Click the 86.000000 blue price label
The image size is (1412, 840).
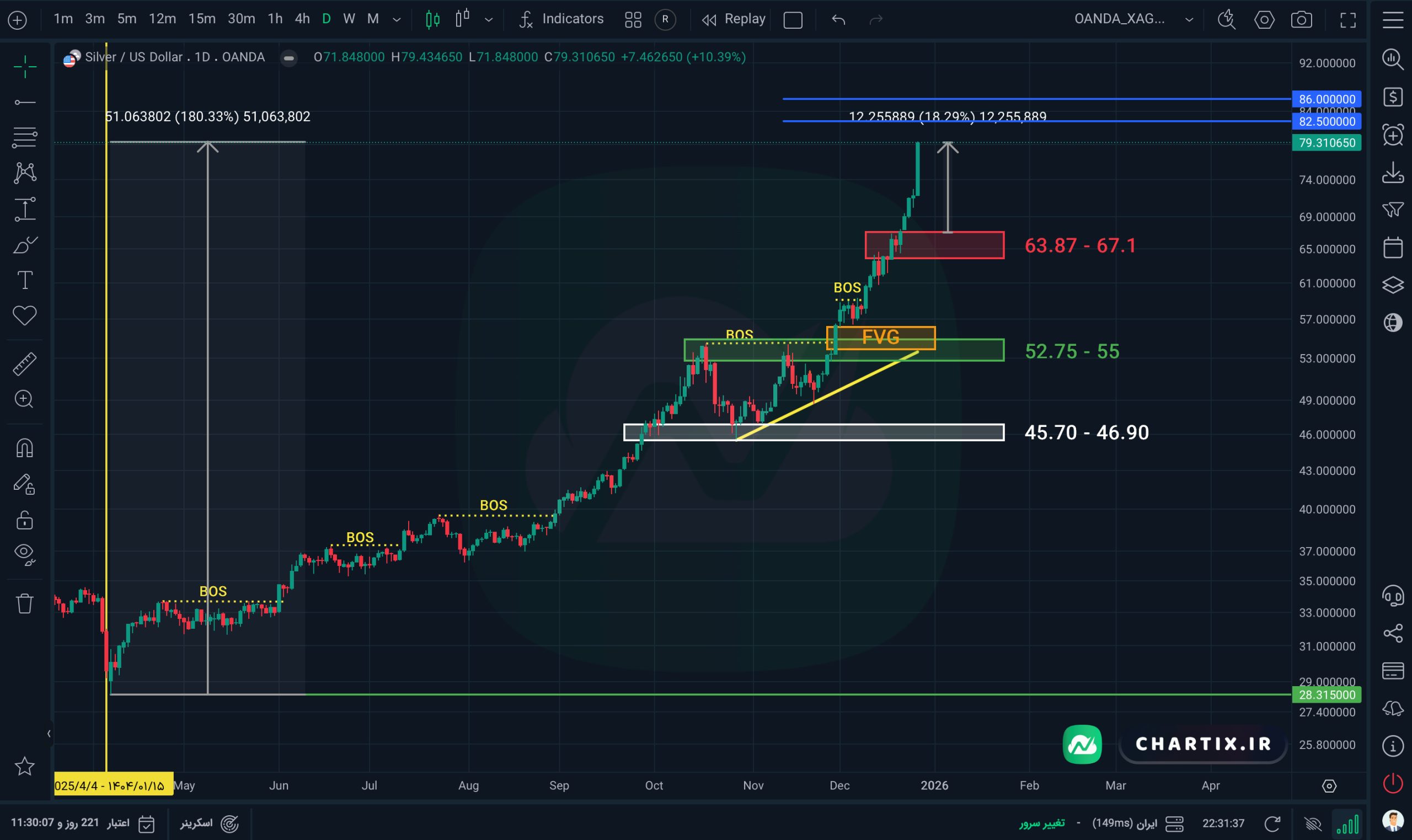(1326, 99)
